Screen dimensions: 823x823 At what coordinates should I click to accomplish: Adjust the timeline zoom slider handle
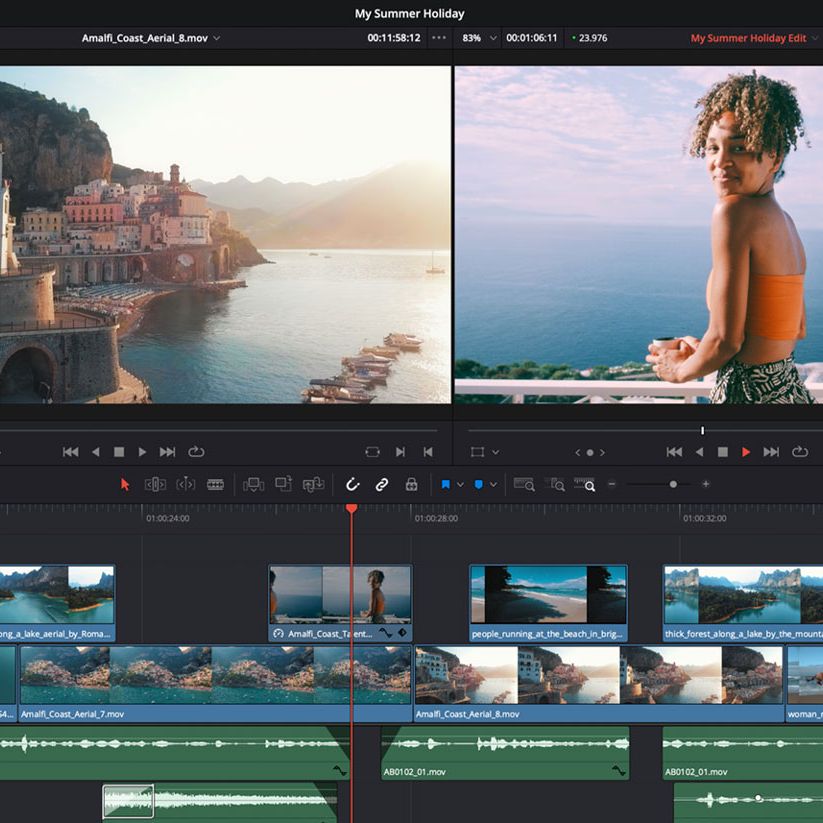pyautogui.click(x=673, y=484)
